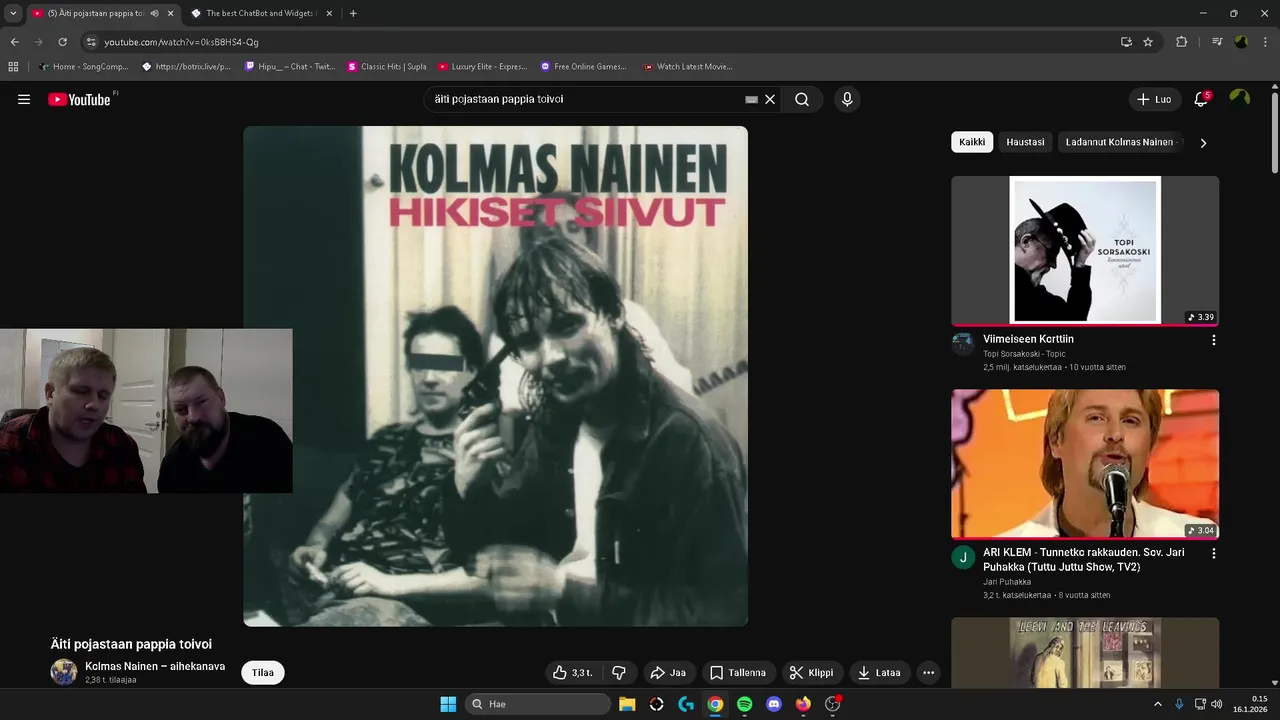The height and width of the screenshot is (720, 1280).
Task: Open Watch Latest Movie bookmark
Action: [x=688, y=67]
